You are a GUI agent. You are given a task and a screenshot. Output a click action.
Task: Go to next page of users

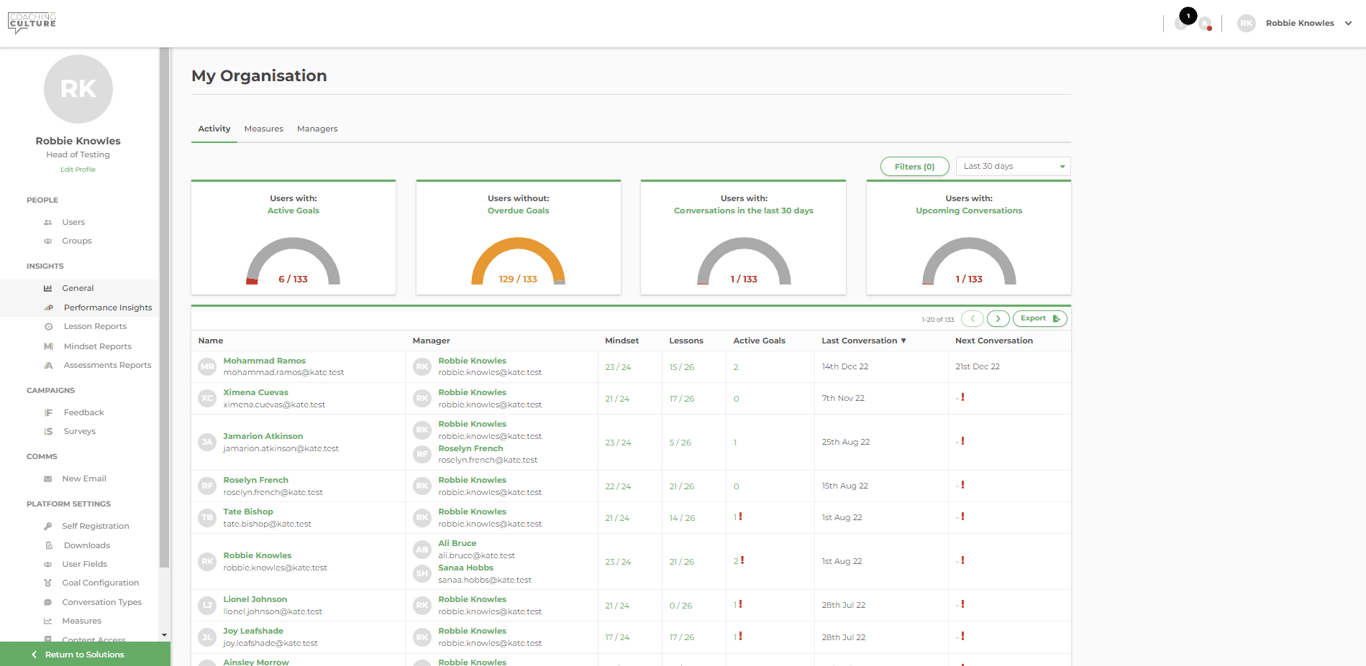coord(997,319)
